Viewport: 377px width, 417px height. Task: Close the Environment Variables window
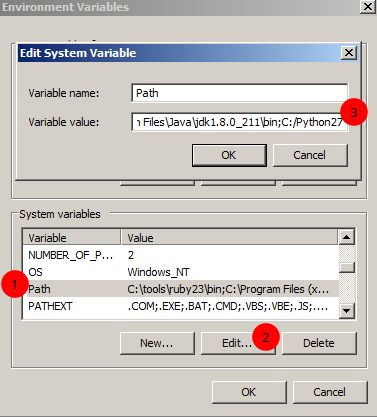click(x=368, y=6)
